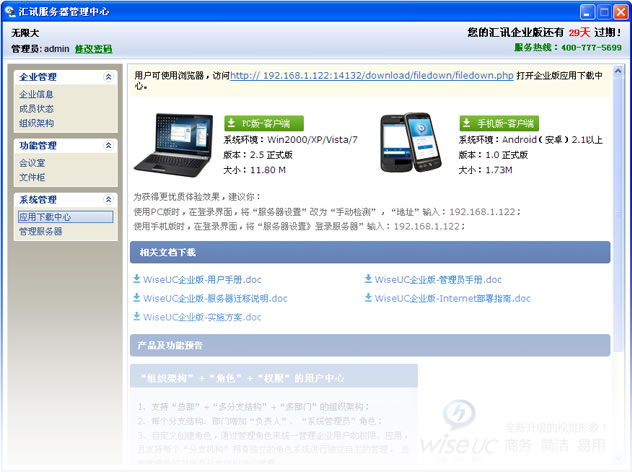Open 成员状态 in the sidebar

[36, 109]
